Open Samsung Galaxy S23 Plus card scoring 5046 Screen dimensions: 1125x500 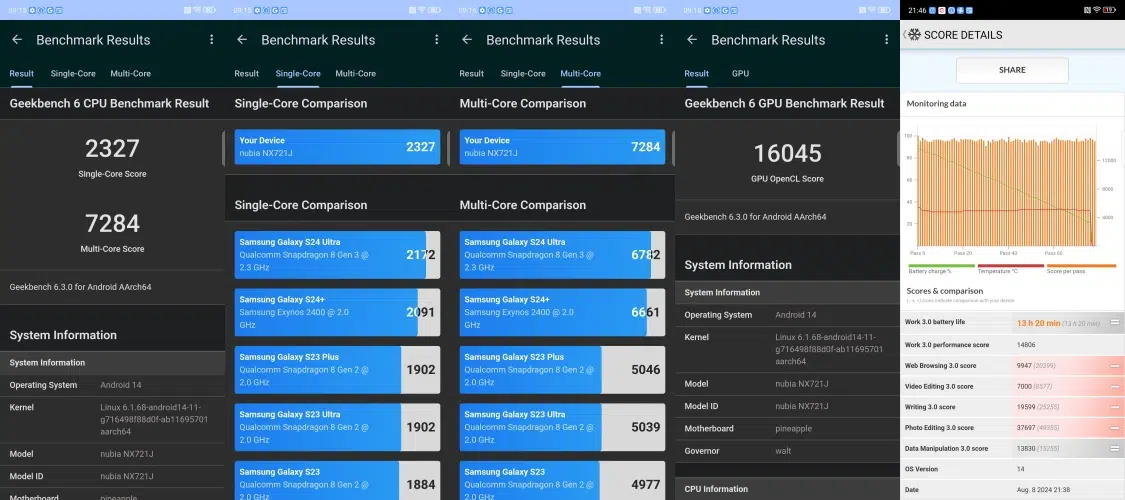coord(562,369)
